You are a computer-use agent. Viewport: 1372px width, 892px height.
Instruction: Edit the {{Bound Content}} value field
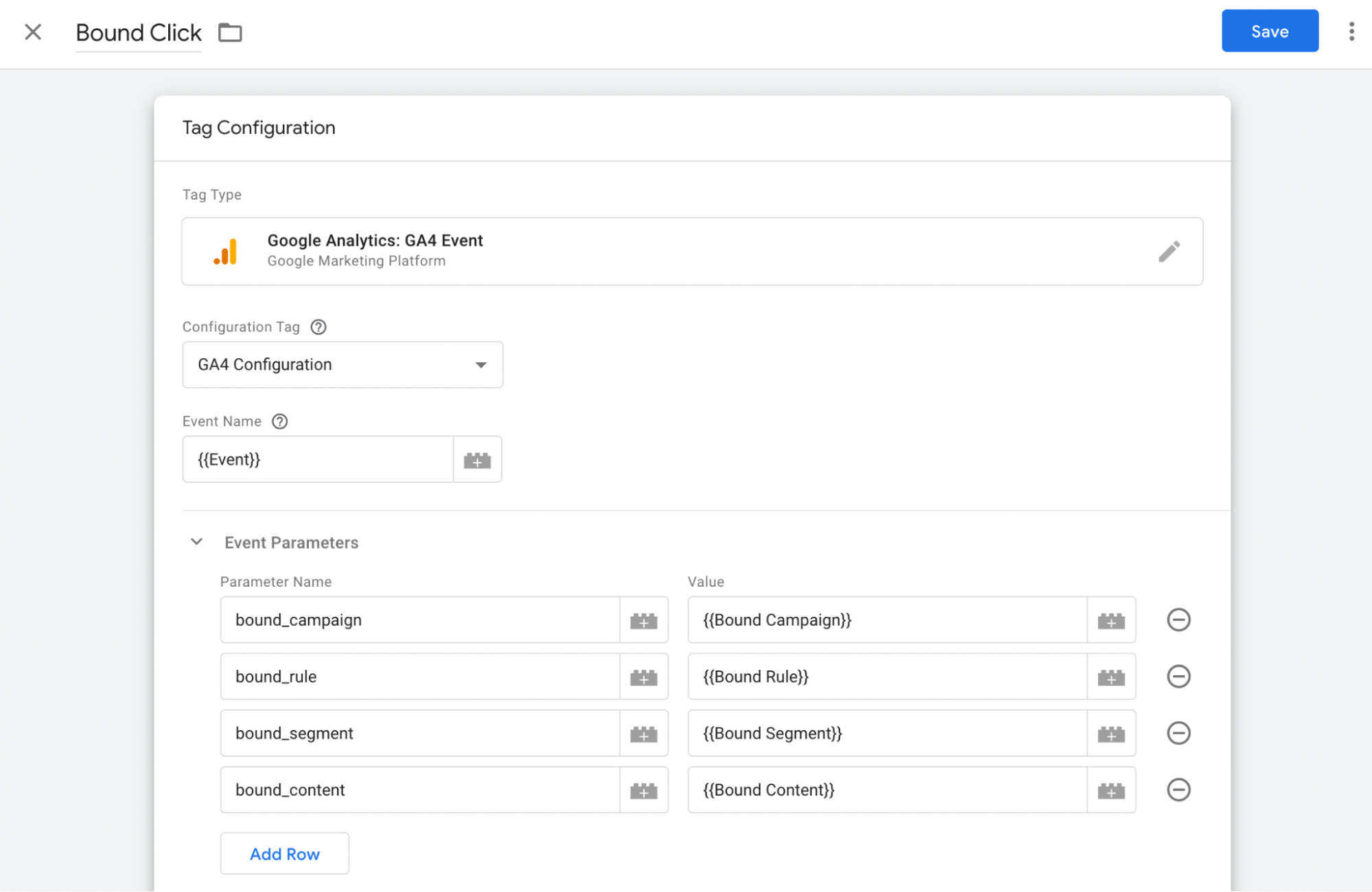[x=887, y=790]
